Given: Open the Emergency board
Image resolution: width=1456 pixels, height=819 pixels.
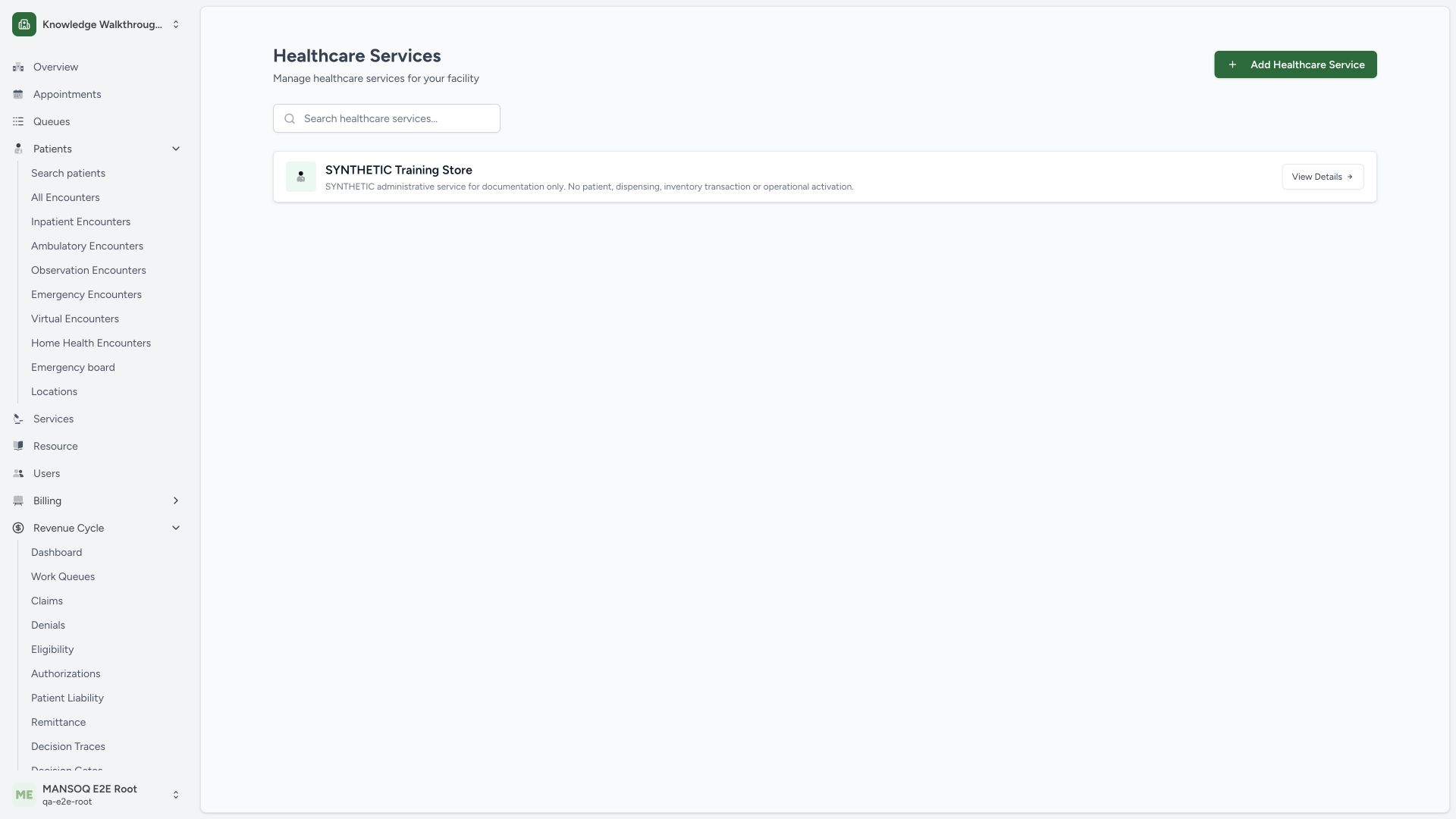Looking at the screenshot, I should (73, 367).
